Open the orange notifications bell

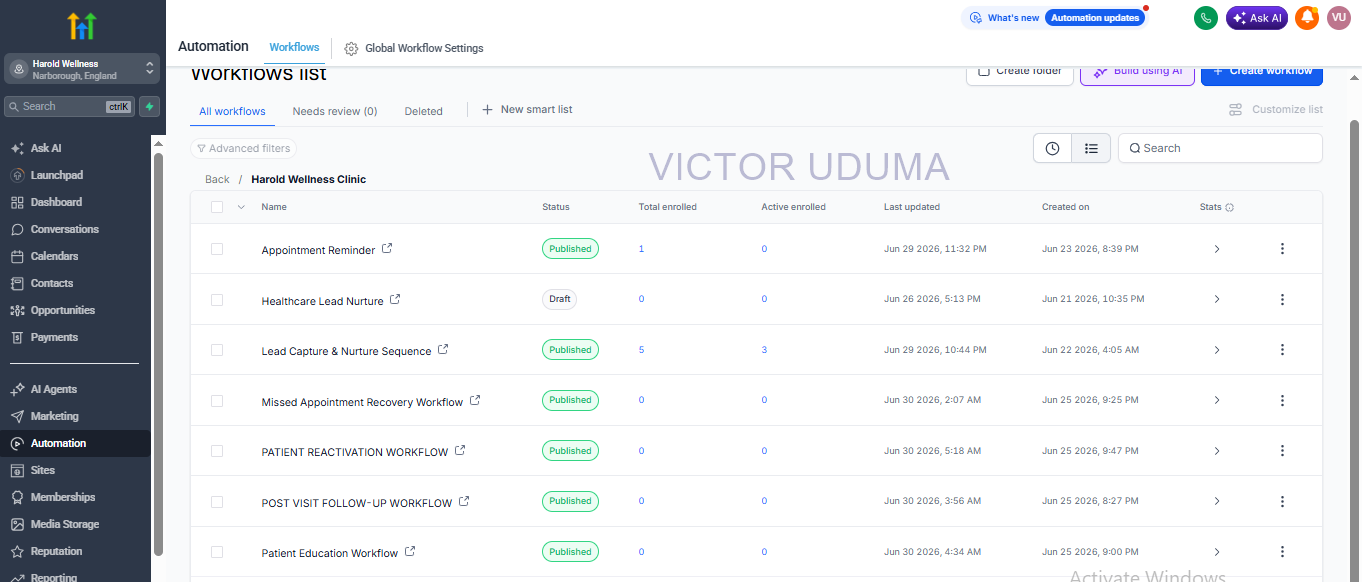(1307, 18)
